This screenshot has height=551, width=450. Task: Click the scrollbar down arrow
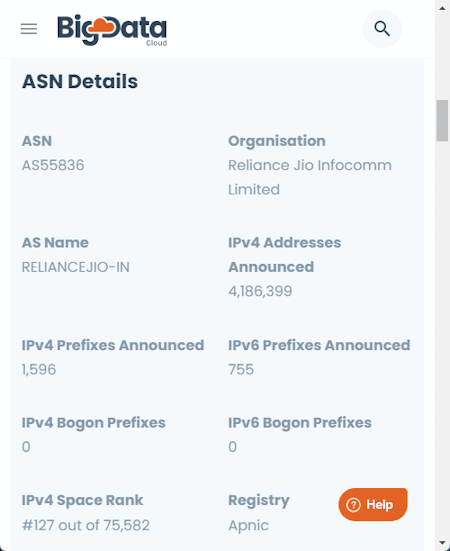pyautogui.click(x=442, y=543)
